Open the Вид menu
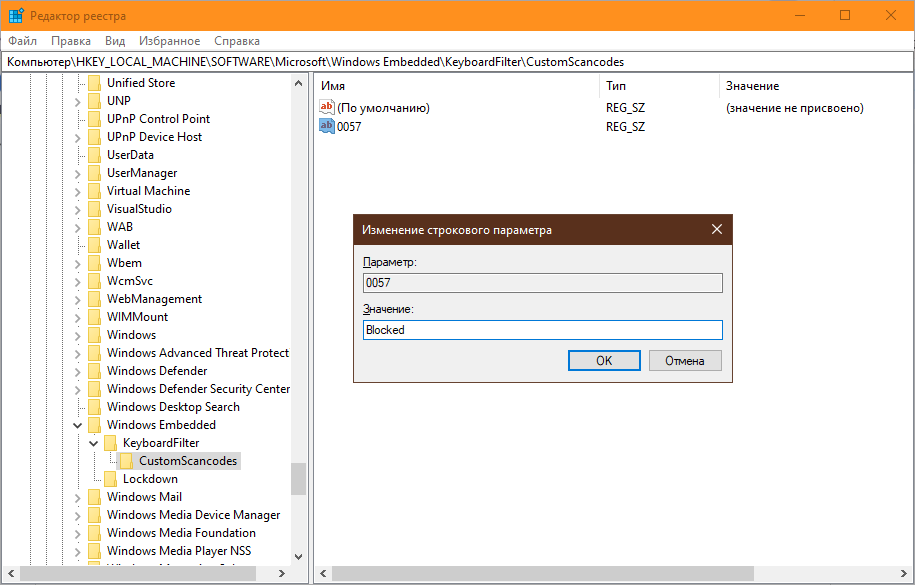This screenshot has width=915, height=585. pyautogui.click(x=115, y=41)
